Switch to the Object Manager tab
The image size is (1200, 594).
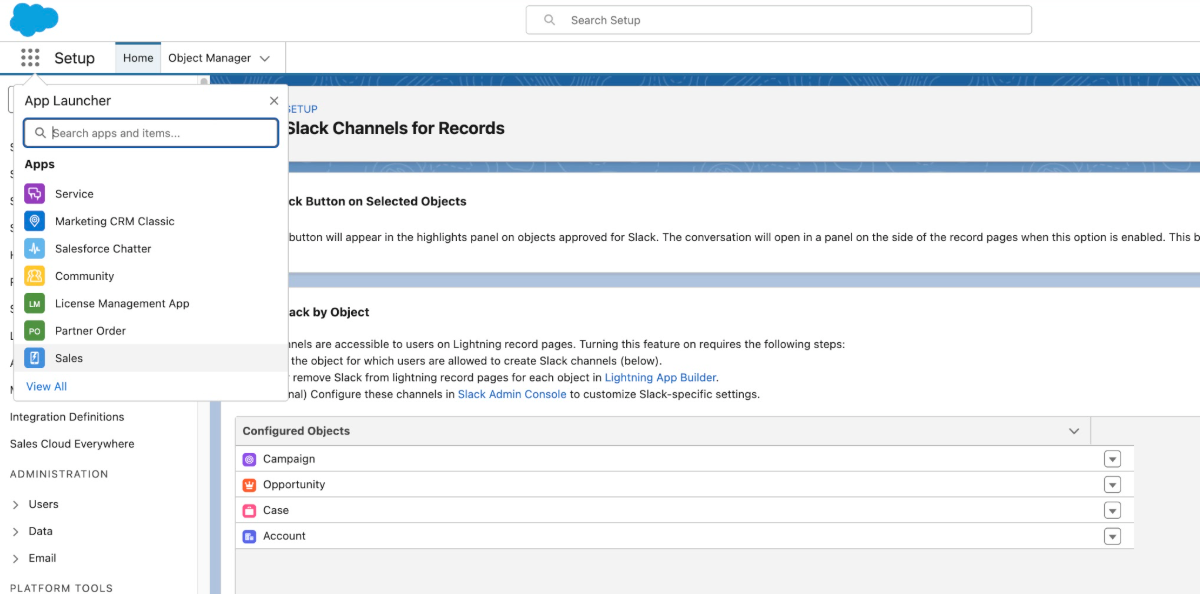(209, 58)
